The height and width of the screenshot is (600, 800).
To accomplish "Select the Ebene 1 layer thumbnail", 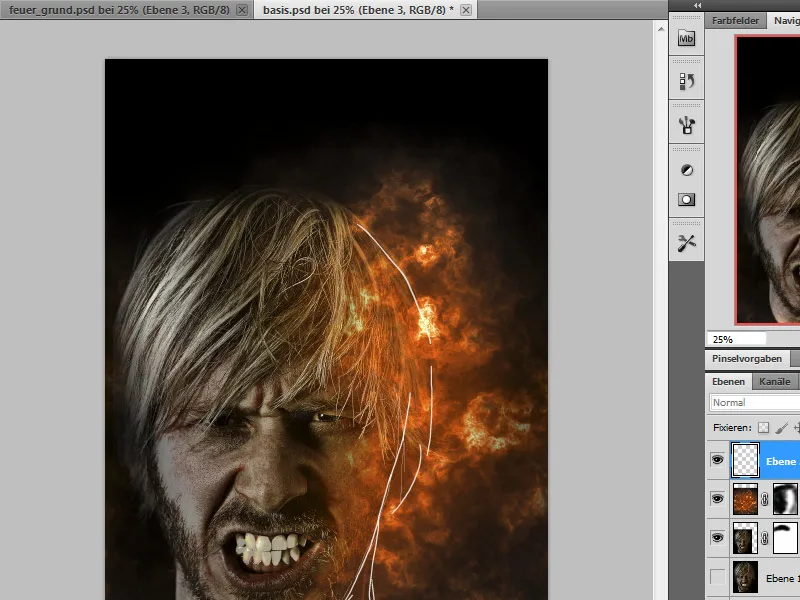I will pyautogui.click(x=745, y=577).
